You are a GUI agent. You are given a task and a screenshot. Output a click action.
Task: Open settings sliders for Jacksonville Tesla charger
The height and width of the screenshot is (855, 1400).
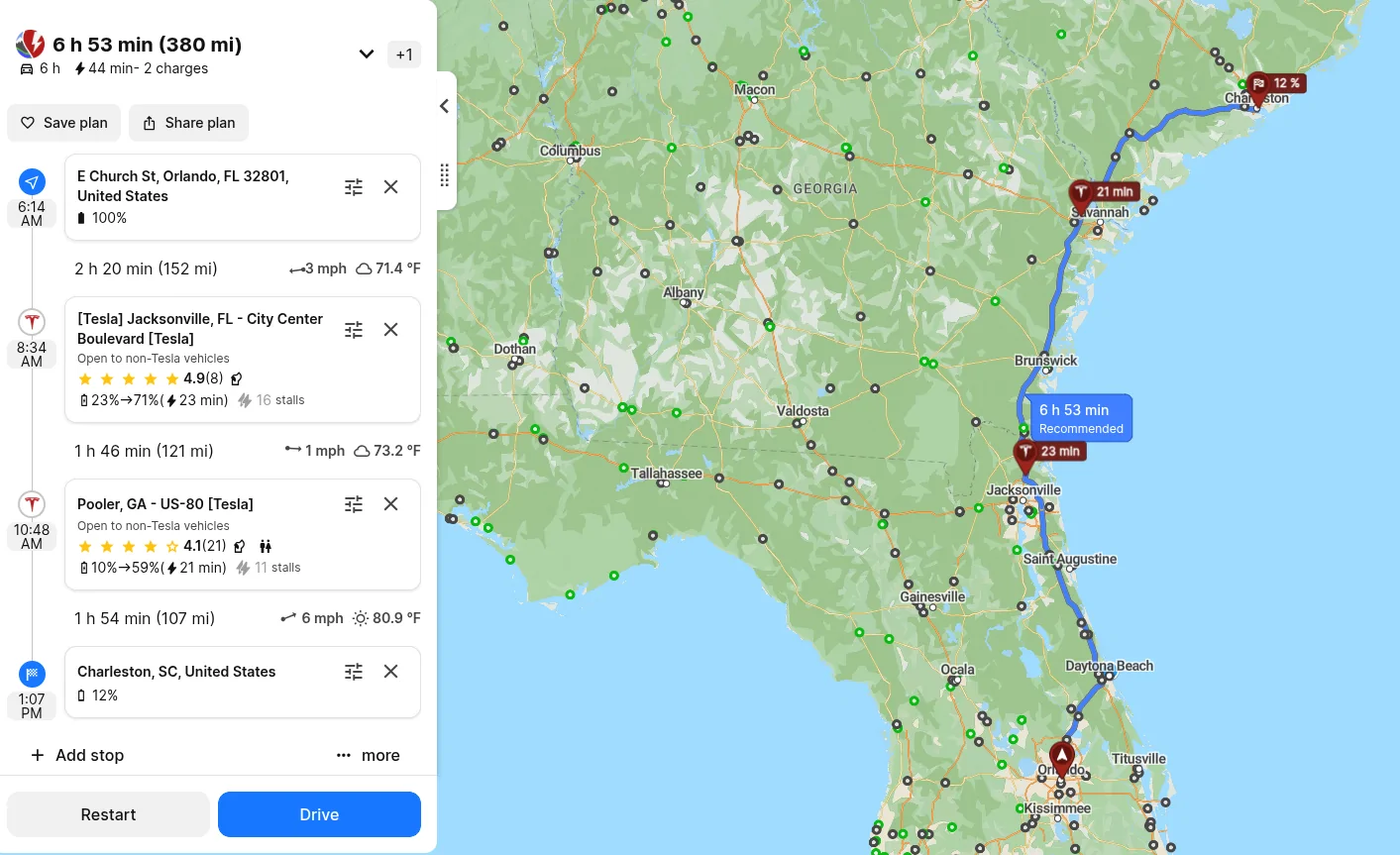[x=354, y=330]
